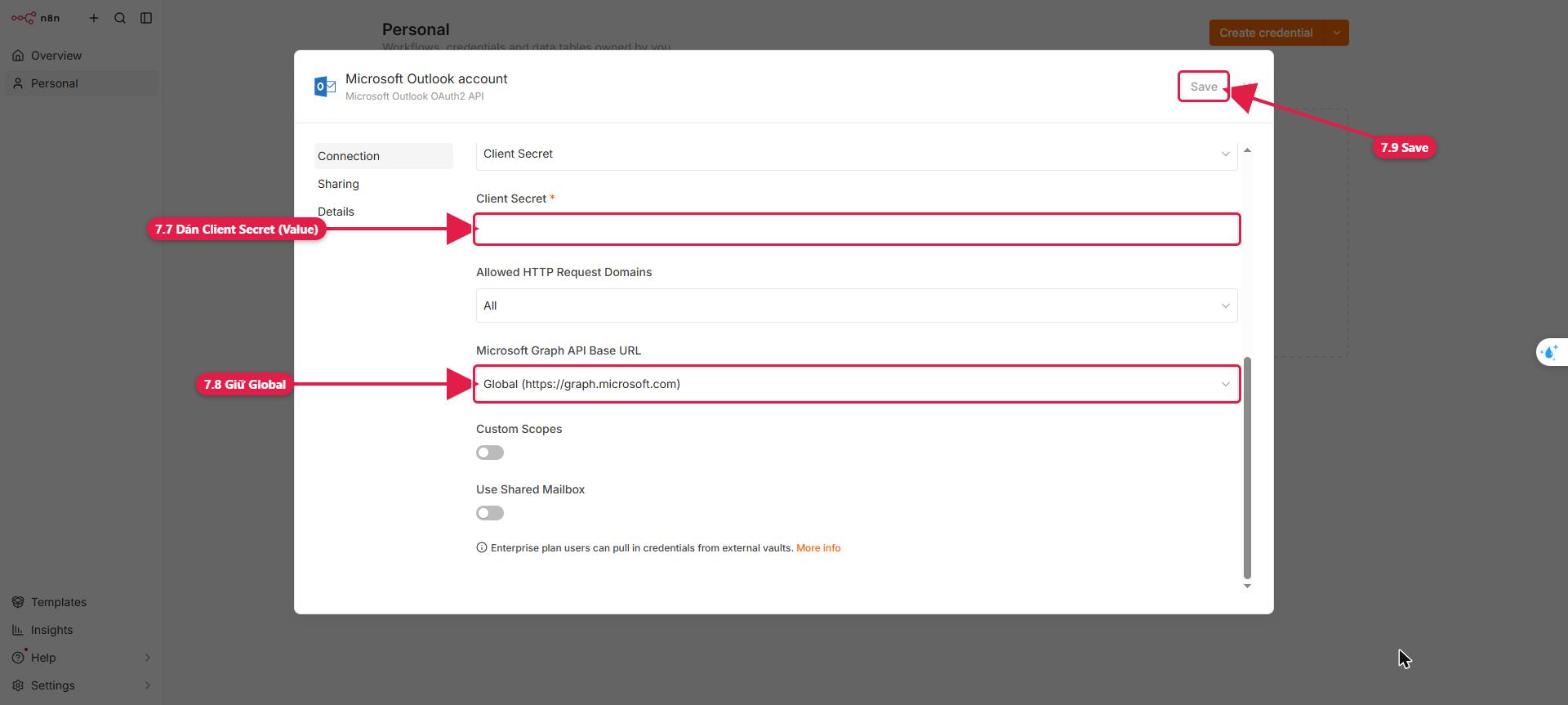
Task: Click the dialog scrollbar up arrow
Action: pyautogui.click(x=1247, y=150)
